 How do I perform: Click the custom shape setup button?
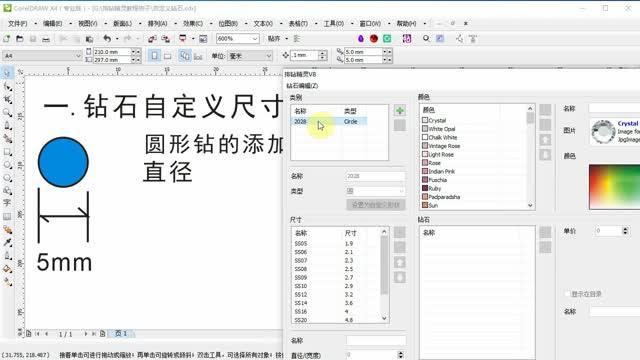[x=376, y=204]
